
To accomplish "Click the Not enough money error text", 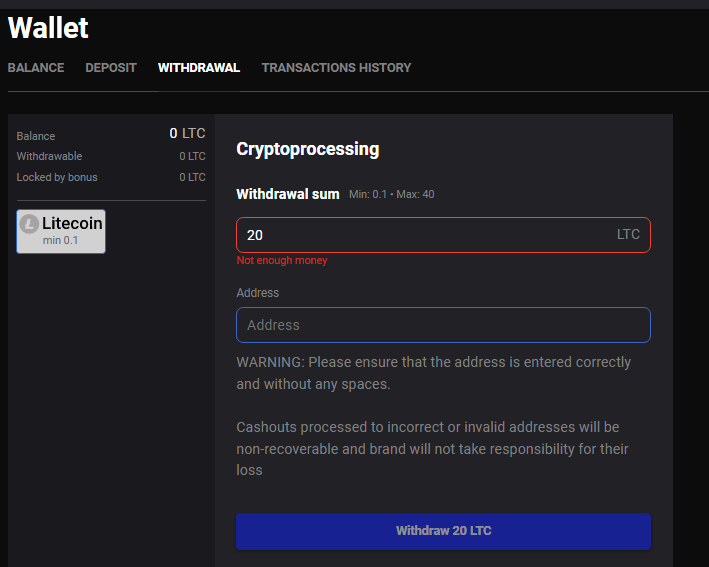I will pyautogui.click(x=282, y=260).
